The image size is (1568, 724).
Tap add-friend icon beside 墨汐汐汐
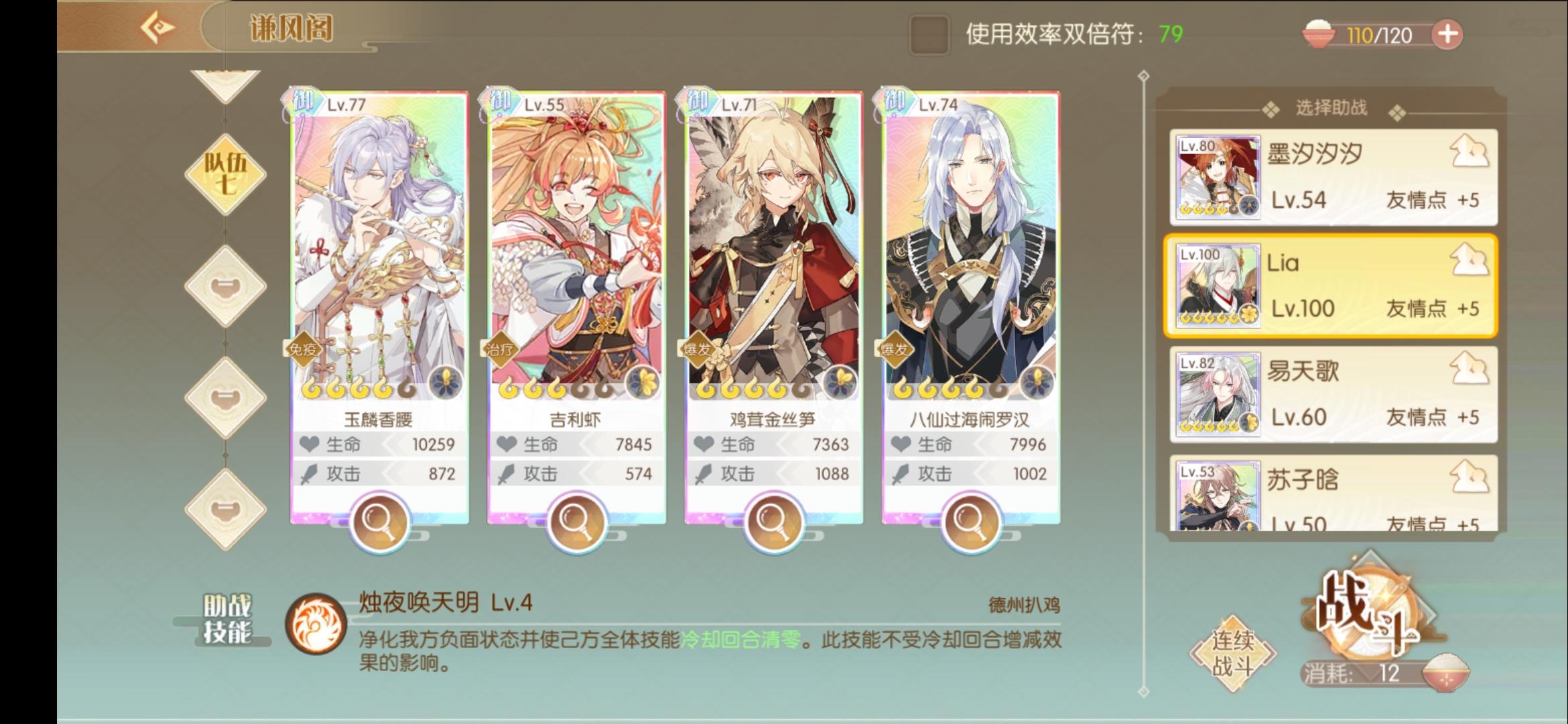pyautogui.click(x=1469, y=152)
